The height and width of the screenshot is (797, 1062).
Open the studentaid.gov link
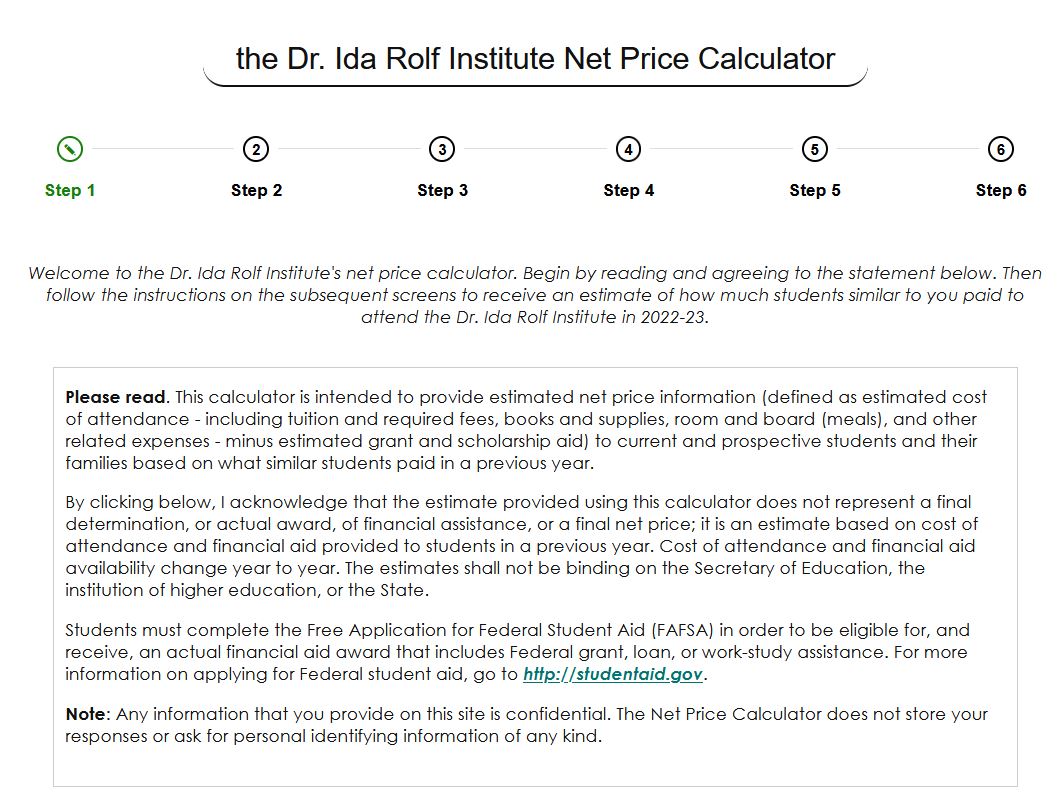[613, 674]
